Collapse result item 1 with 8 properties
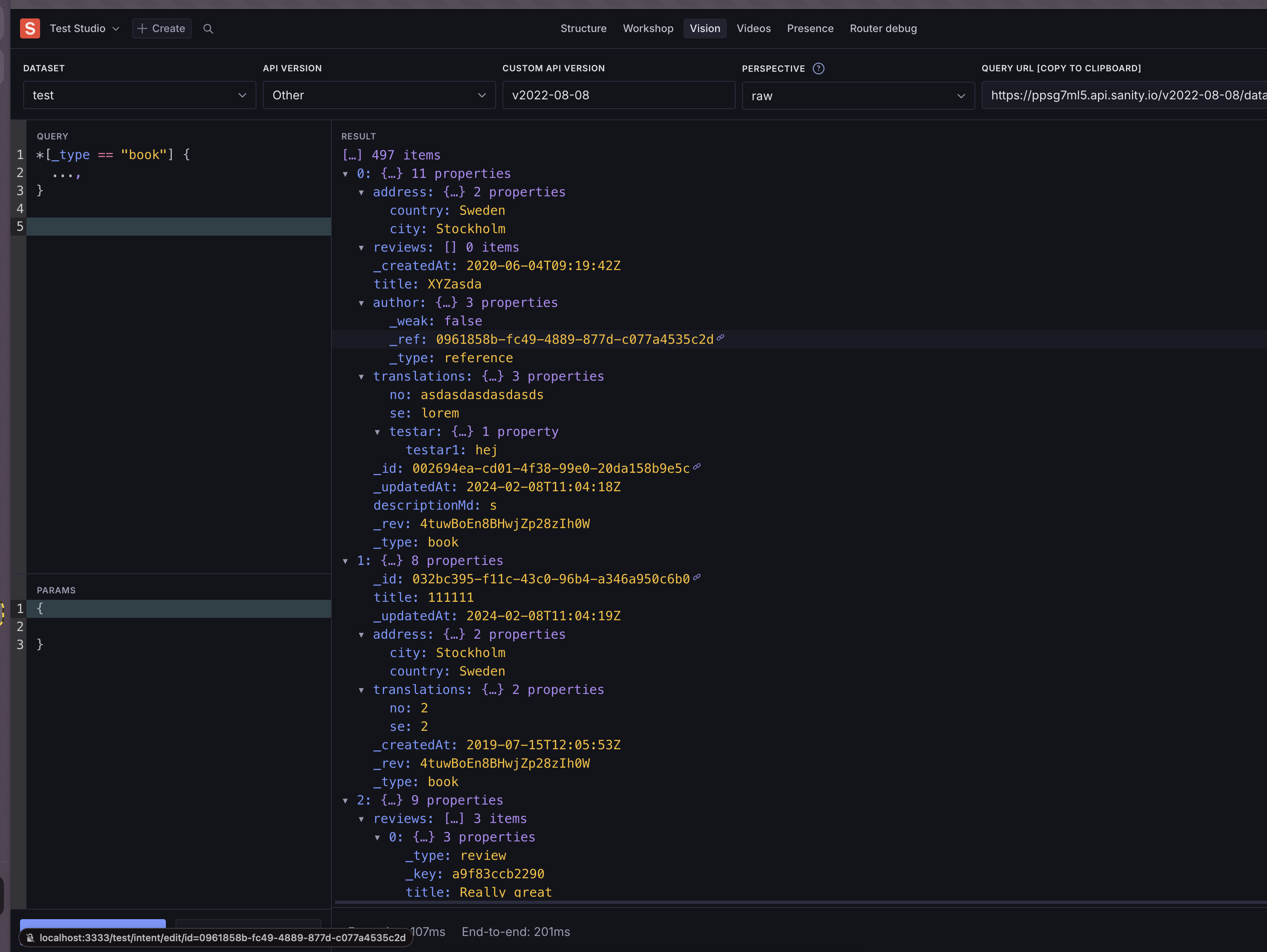Screen dimensions: 1267x952 click(345, 561)
